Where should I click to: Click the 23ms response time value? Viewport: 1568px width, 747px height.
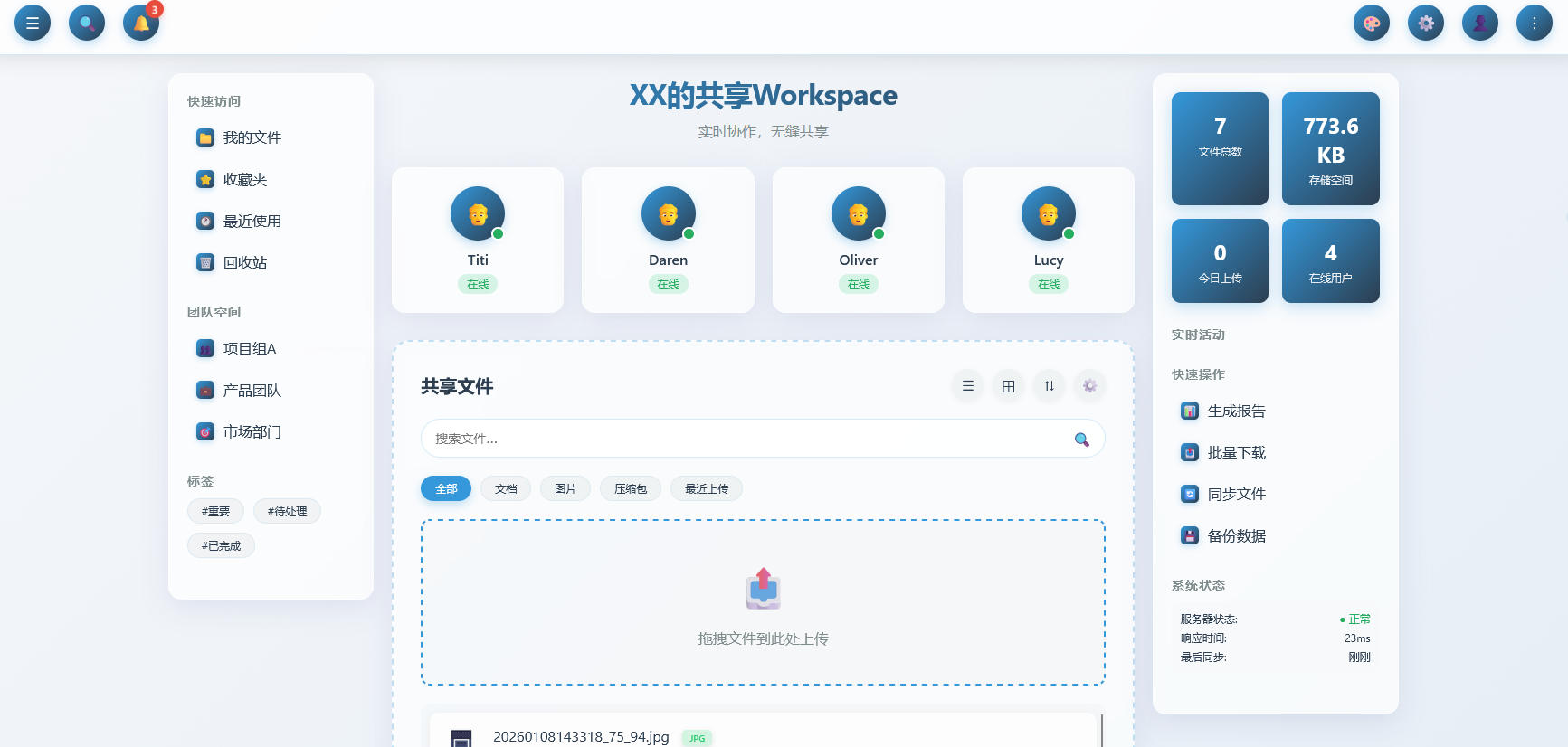[1357, 638]
